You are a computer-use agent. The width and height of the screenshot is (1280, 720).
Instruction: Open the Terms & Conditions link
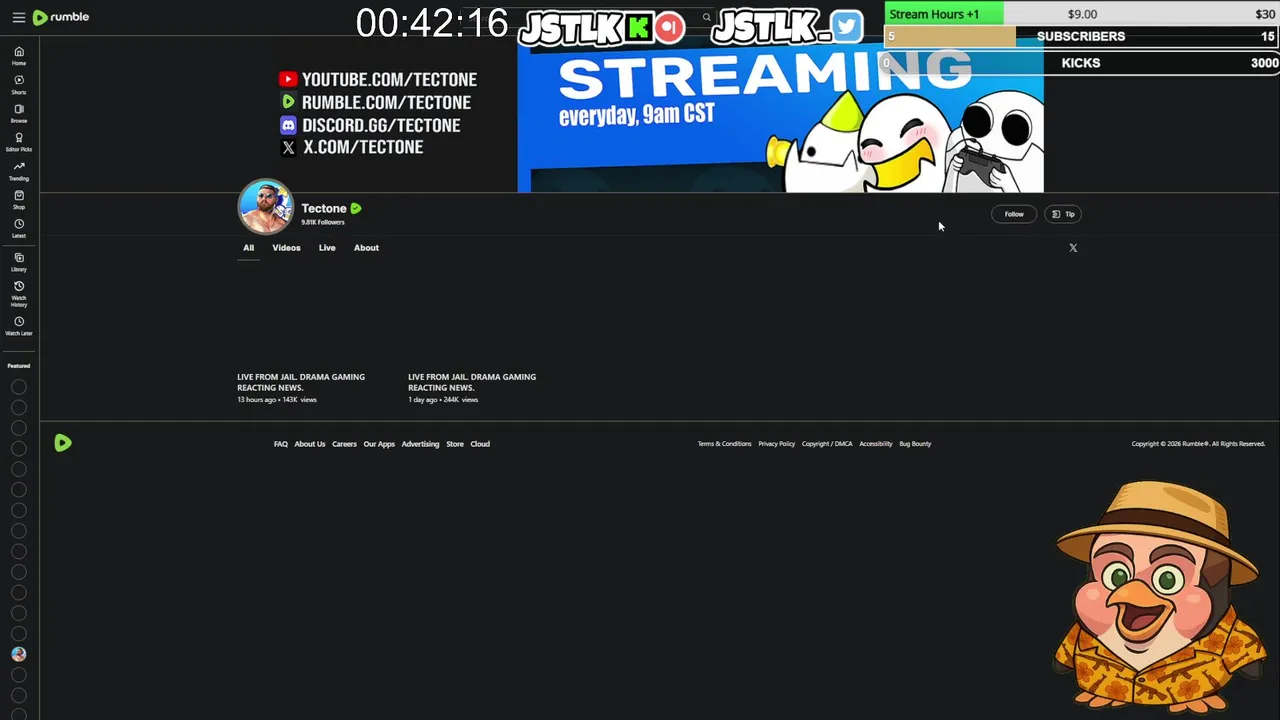tap(724, 444)
